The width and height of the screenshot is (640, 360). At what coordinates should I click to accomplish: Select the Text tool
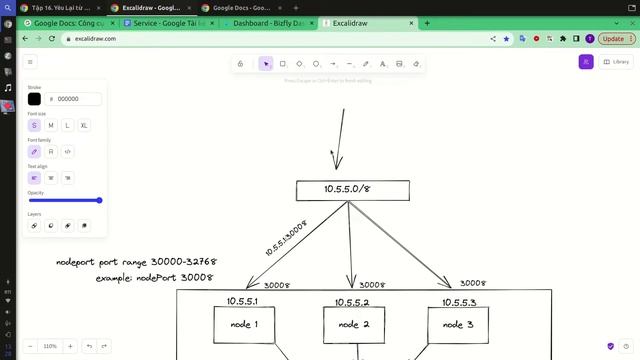(382, 64)
